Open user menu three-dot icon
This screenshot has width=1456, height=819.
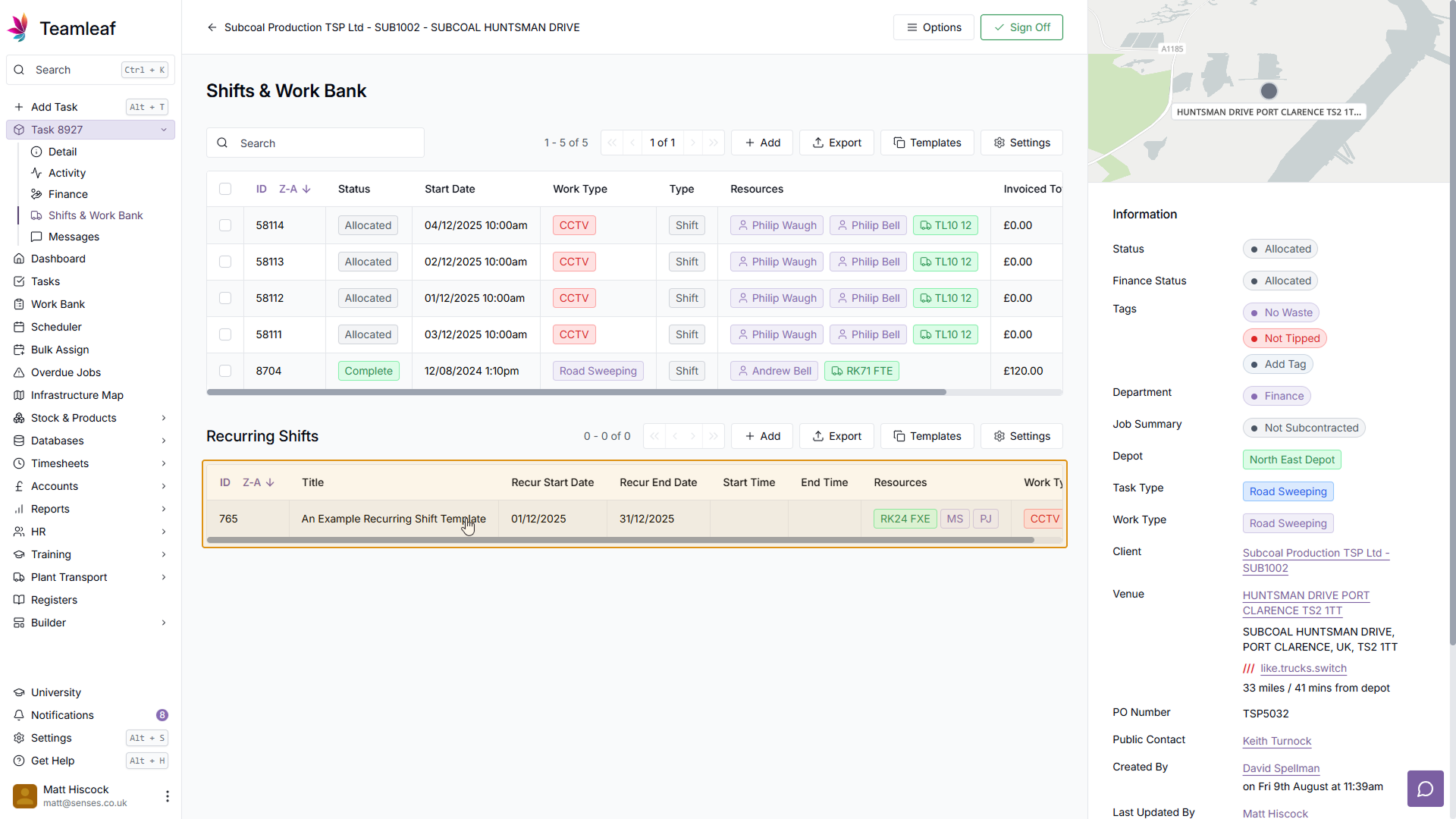(167, 795)
